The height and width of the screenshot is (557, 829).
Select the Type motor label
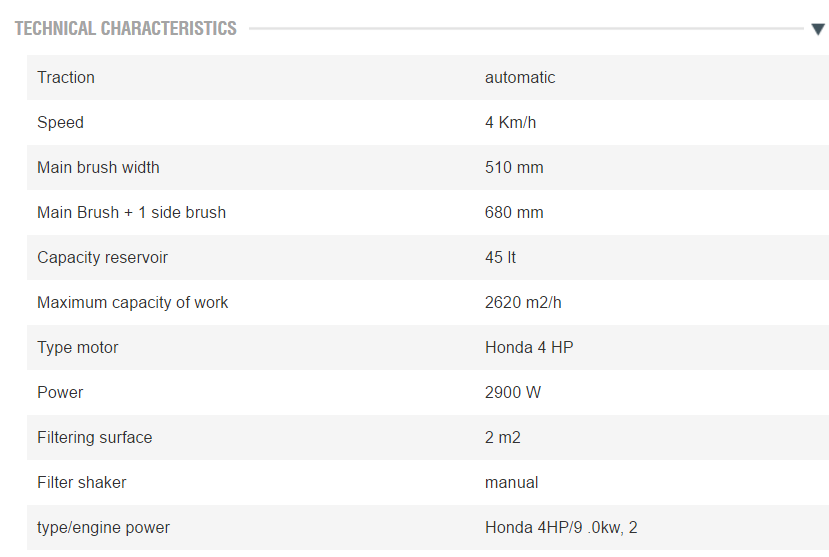click(78, 348)
